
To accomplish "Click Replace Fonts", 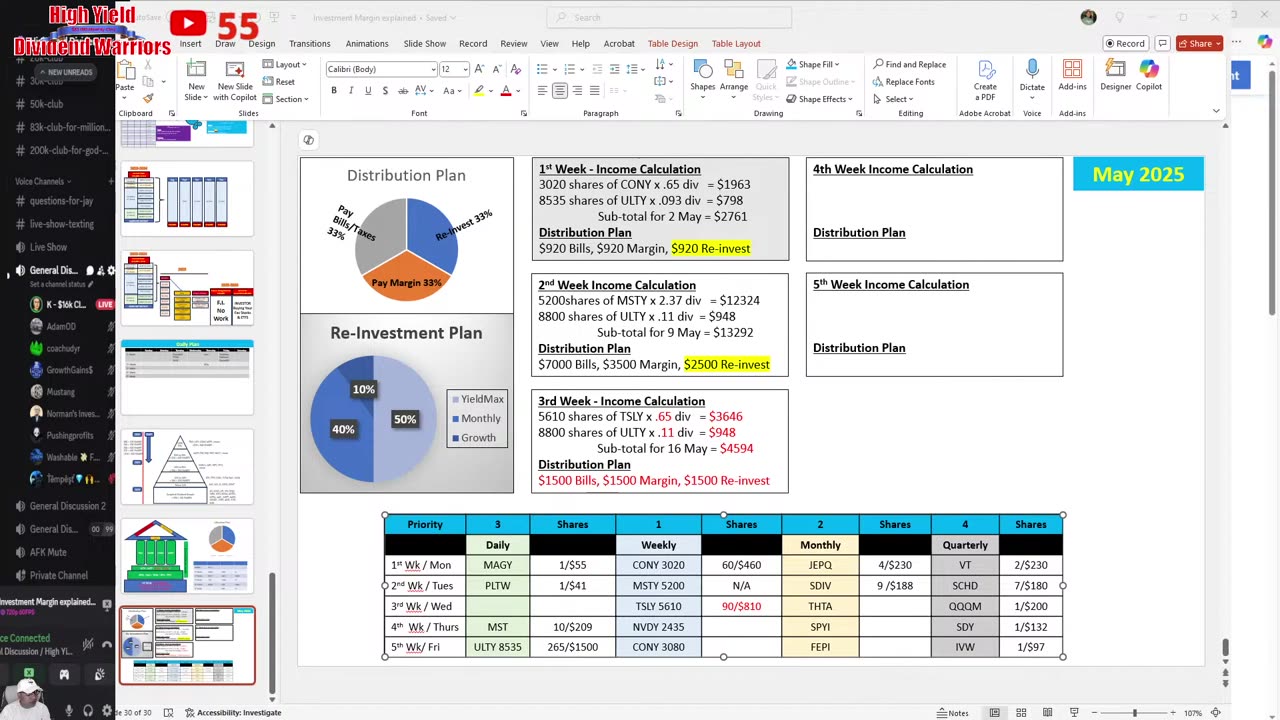I will (x=904, y=82).
